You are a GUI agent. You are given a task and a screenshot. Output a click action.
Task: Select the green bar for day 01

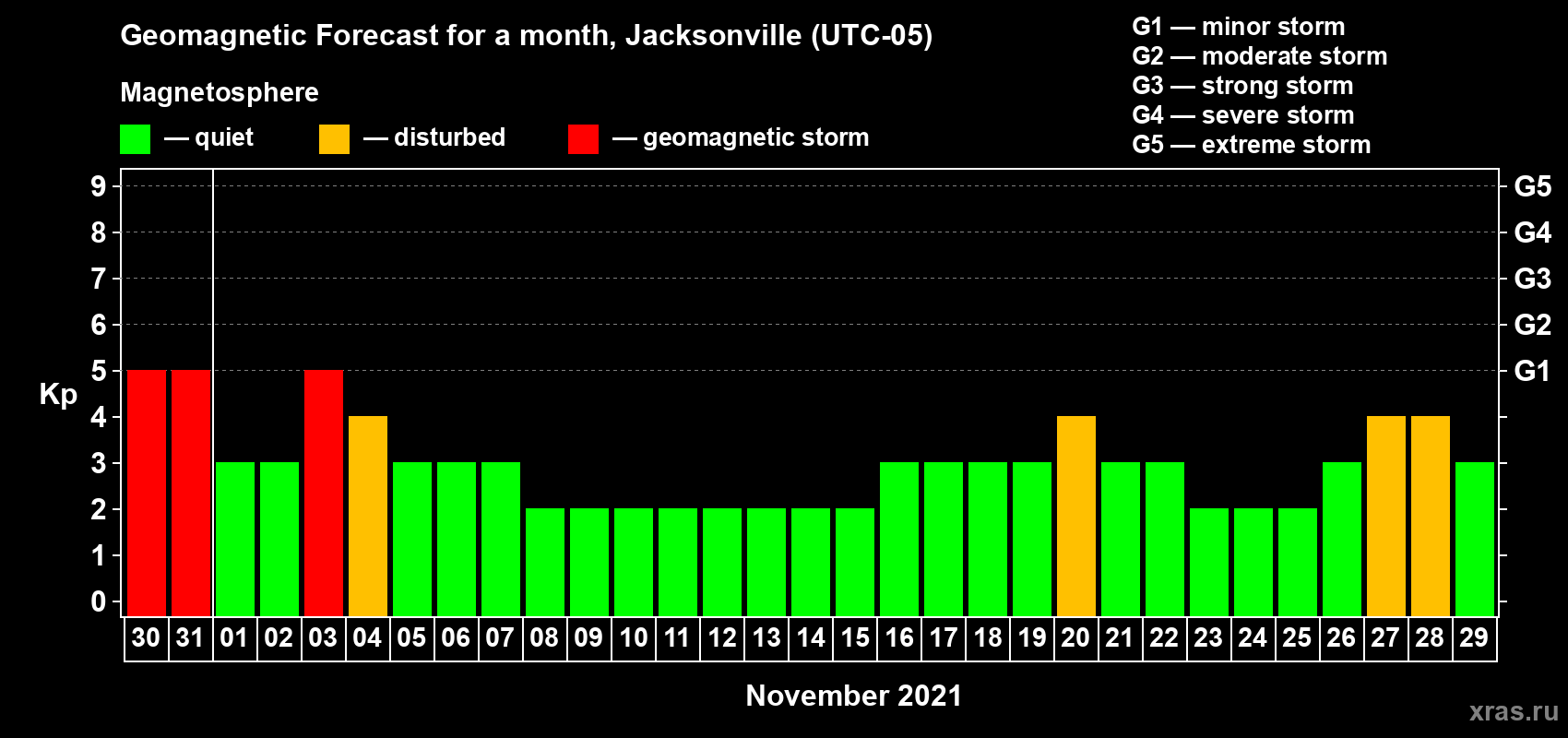235,540
